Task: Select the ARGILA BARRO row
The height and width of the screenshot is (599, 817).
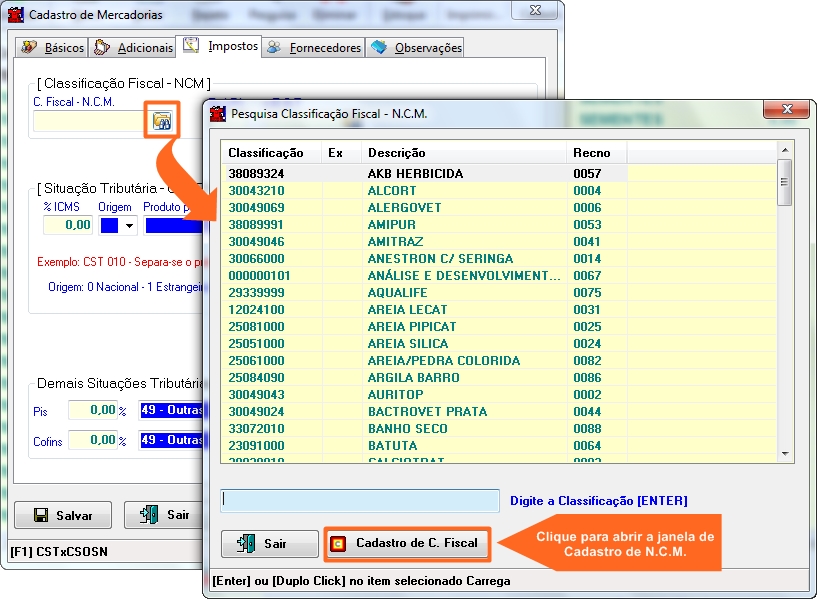Action: 499,378
